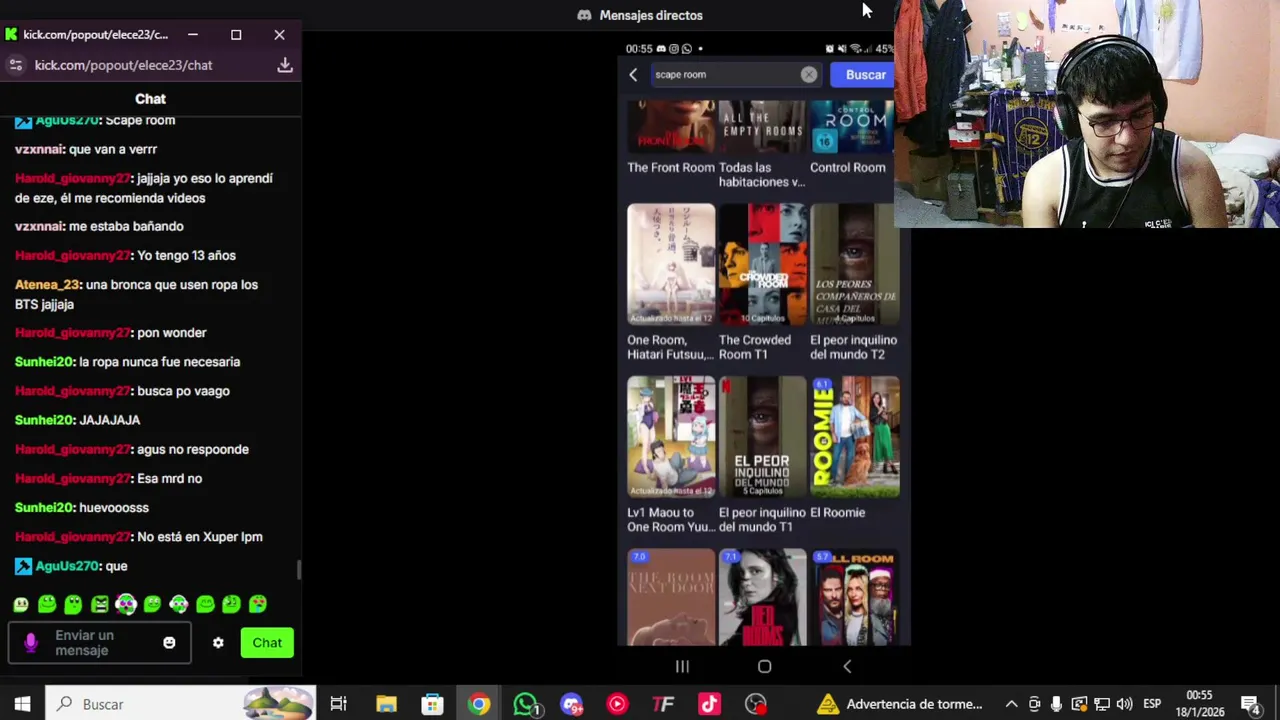Open 'One Room, Hiatari Futsuu' poster
The height and width of the screenshot is (720, 1280).
point(671,265)
